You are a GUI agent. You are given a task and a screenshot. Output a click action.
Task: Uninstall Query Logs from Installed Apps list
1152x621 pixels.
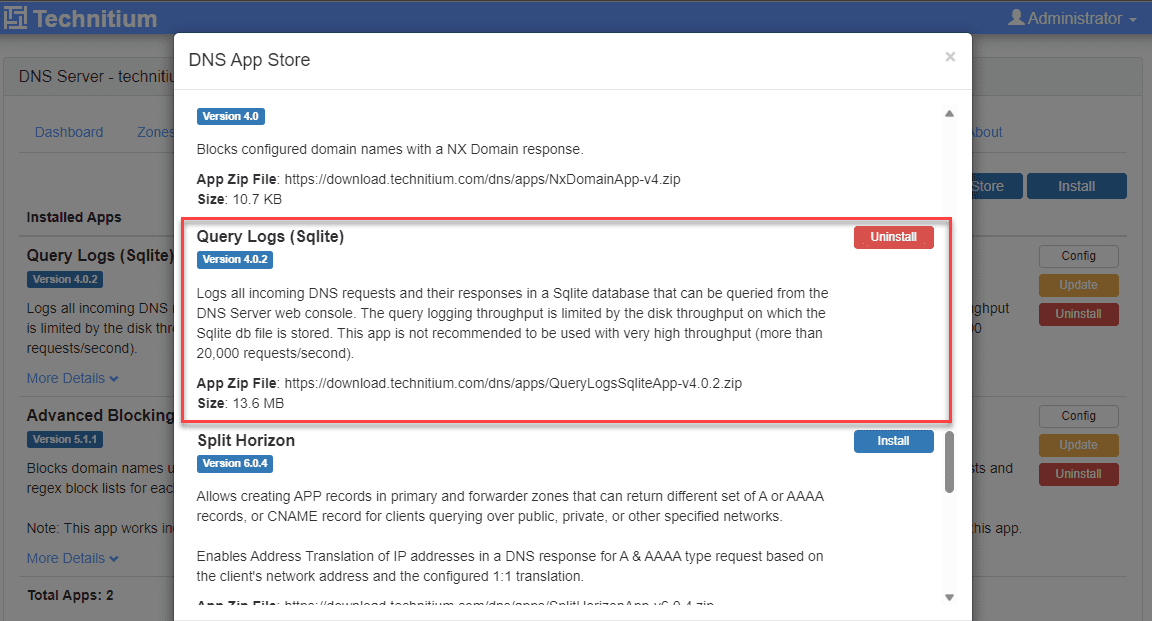[x=1079, y=314]
